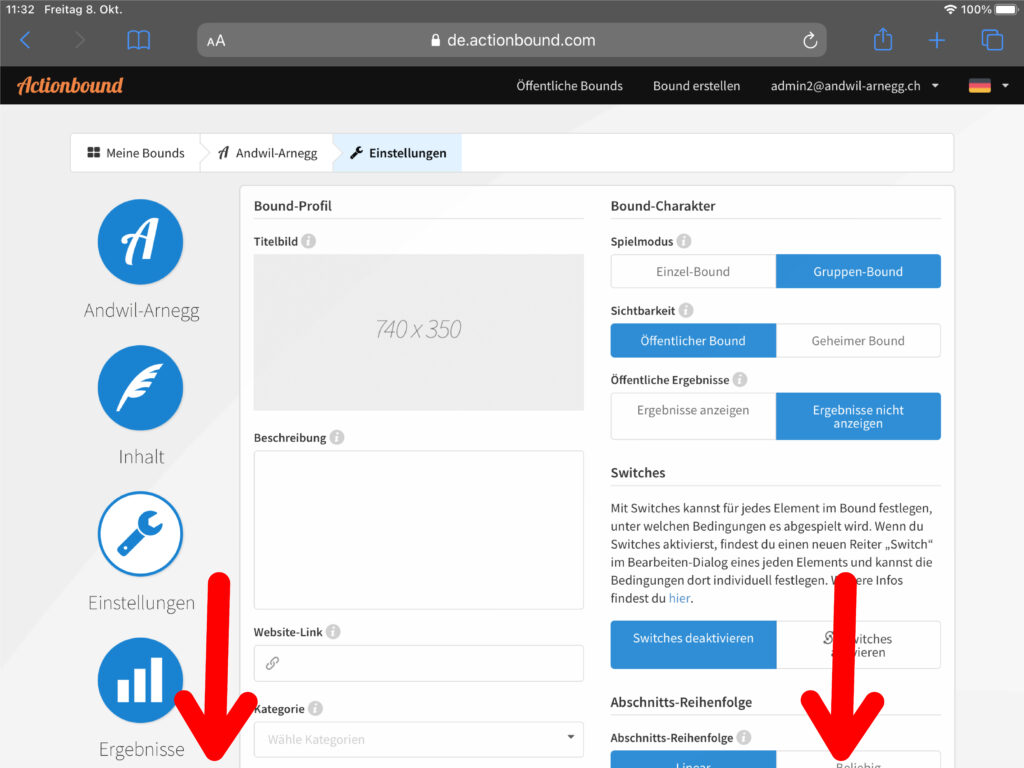The width and height of the screenshot is (1024, 768).
Task: Click Meine Bounds breadcrumb
Action: (x=136, y=153)
